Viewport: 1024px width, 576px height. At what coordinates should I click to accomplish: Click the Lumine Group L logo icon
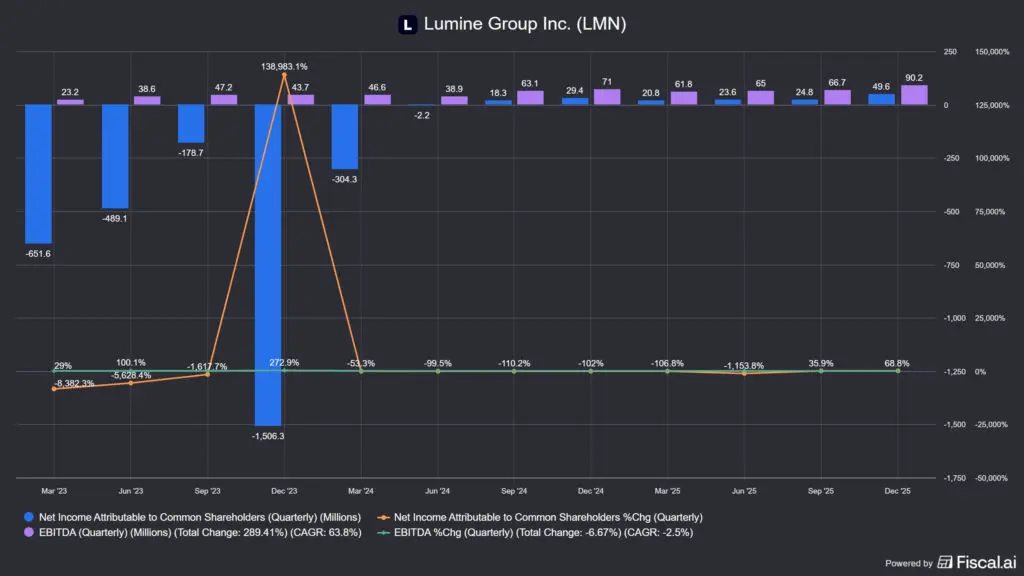(x=408, y=25)
